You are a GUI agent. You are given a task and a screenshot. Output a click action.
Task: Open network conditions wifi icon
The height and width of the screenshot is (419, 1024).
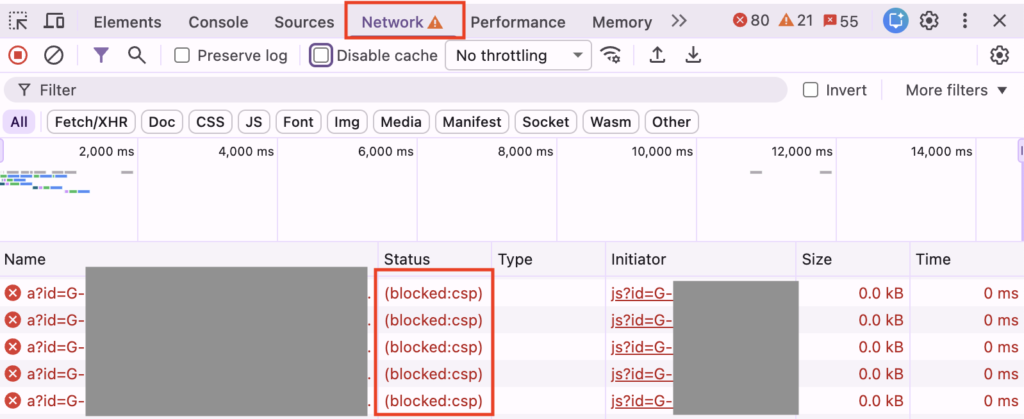[x=610, y=55]
